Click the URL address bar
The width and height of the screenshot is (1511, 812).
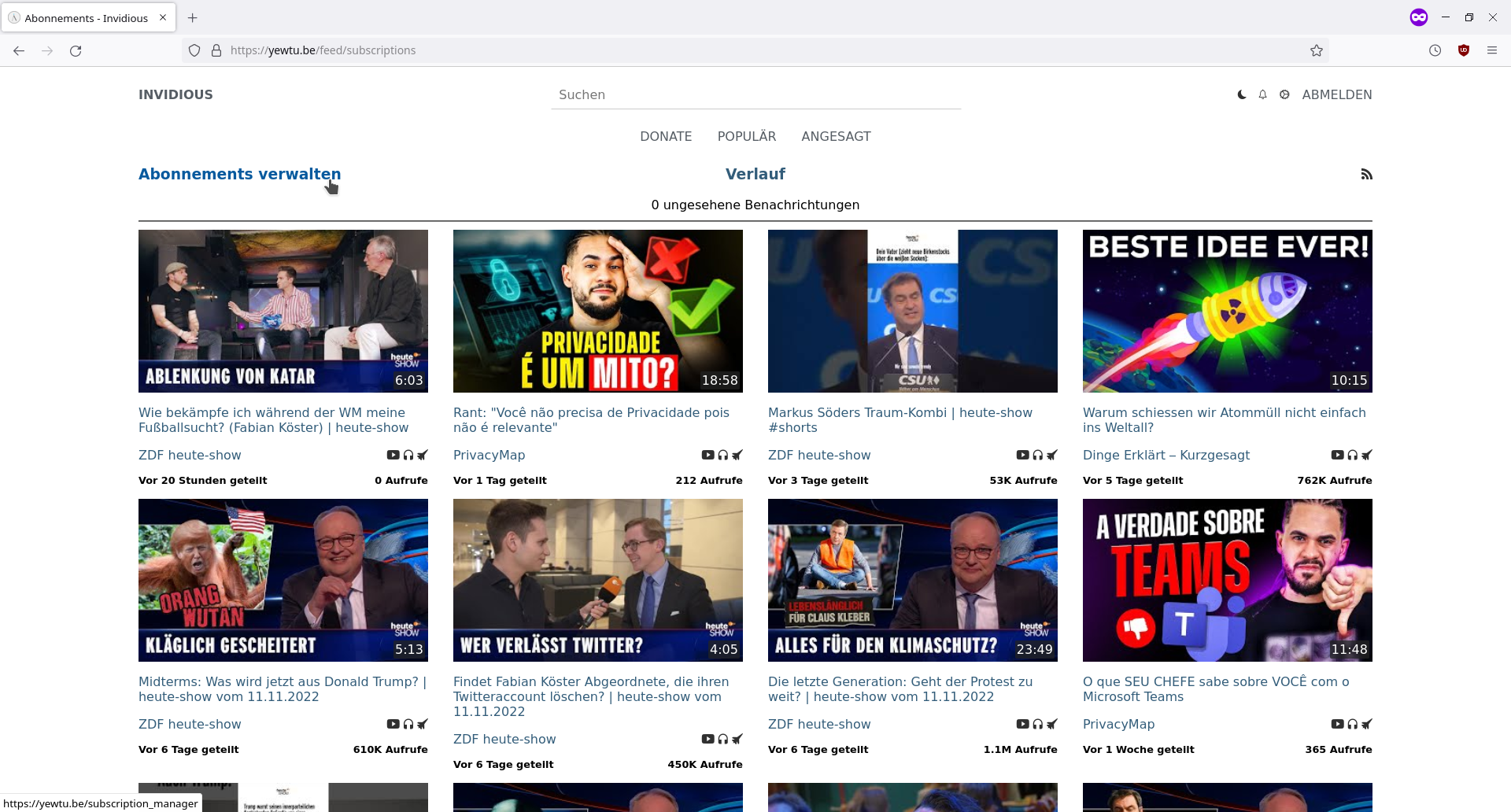(x=755, y=50)
